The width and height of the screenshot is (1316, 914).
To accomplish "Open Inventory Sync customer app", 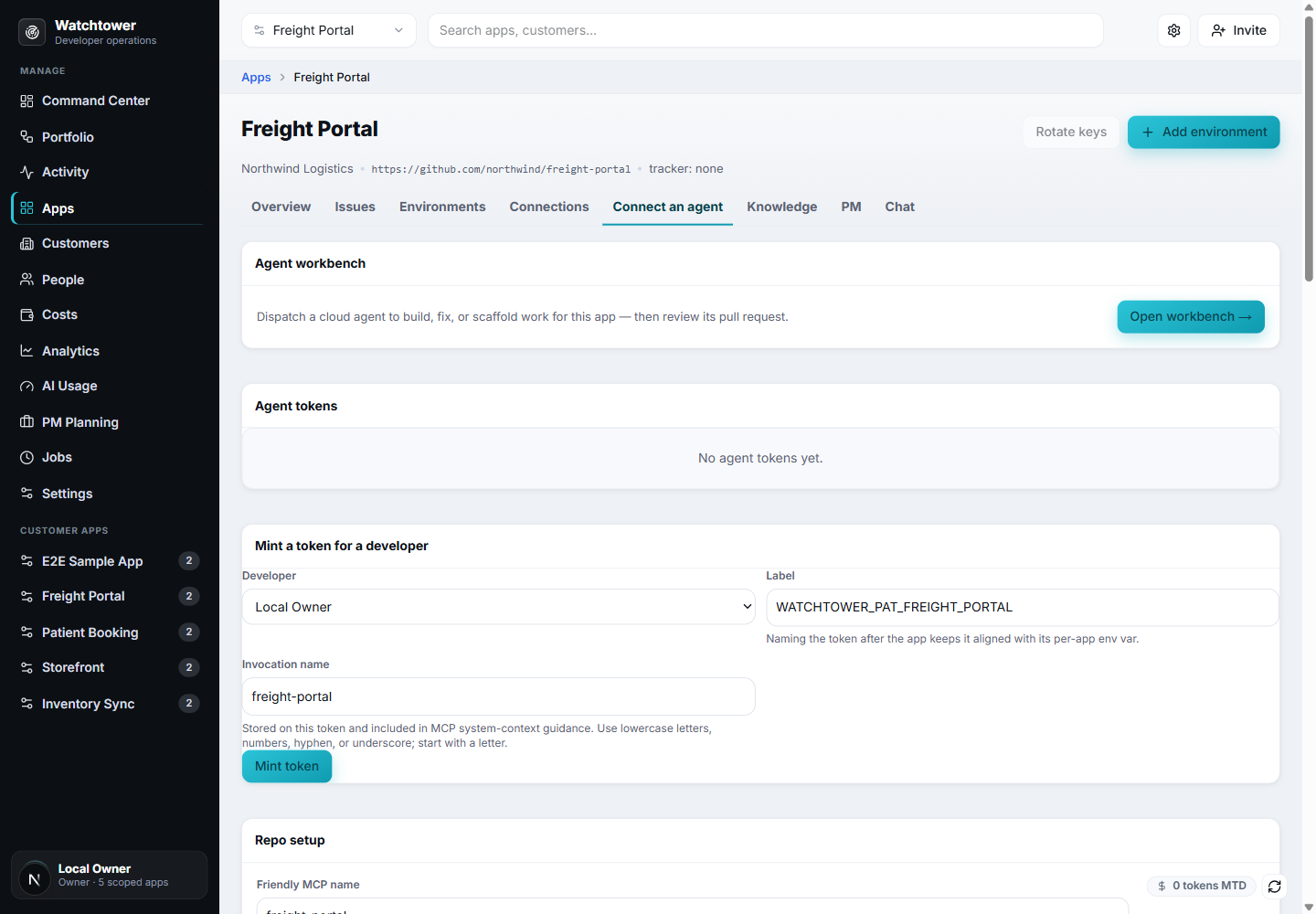I will (x=108, y=704).
